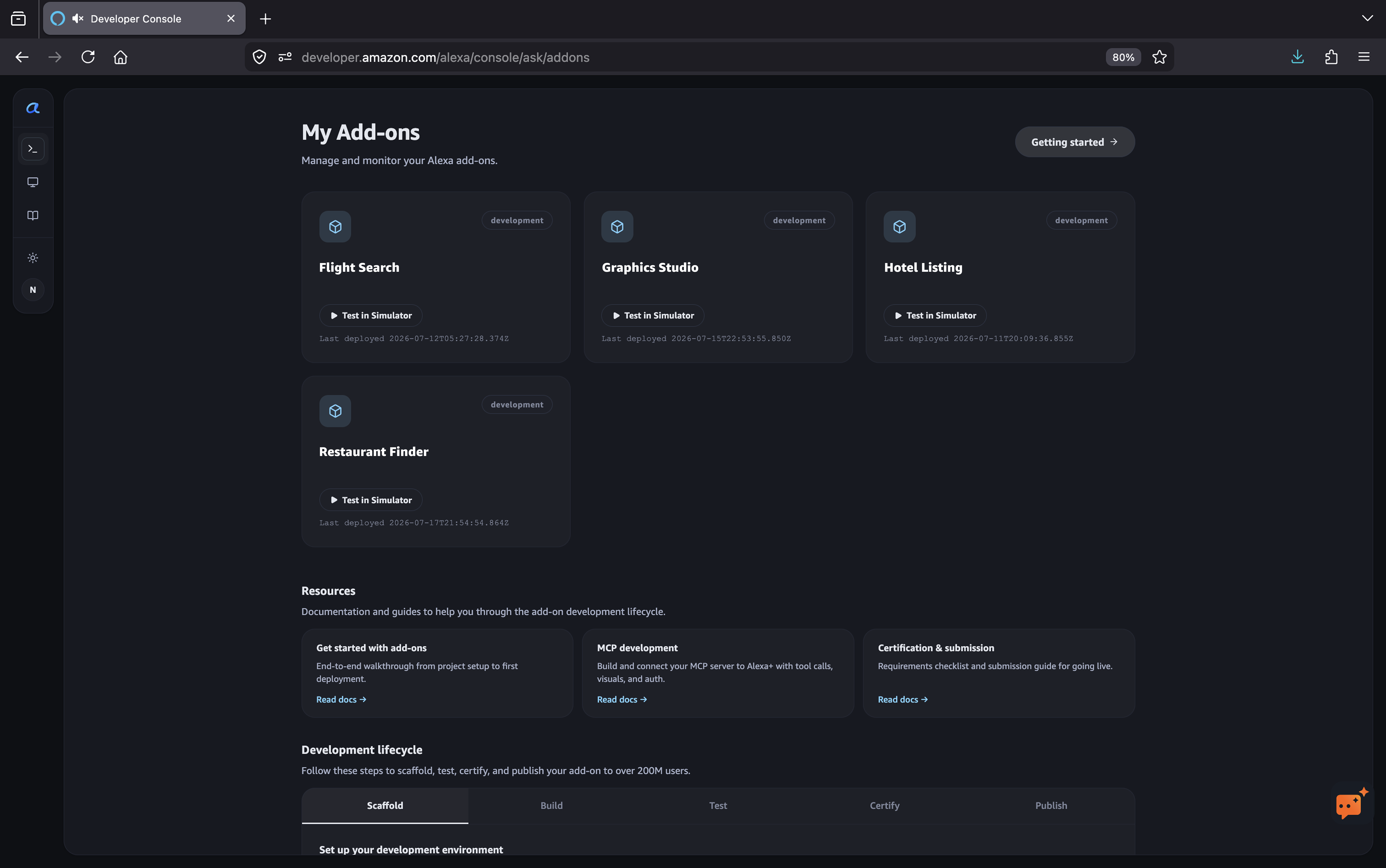Open the monitor simulator sidebar icon

point(33,182)
